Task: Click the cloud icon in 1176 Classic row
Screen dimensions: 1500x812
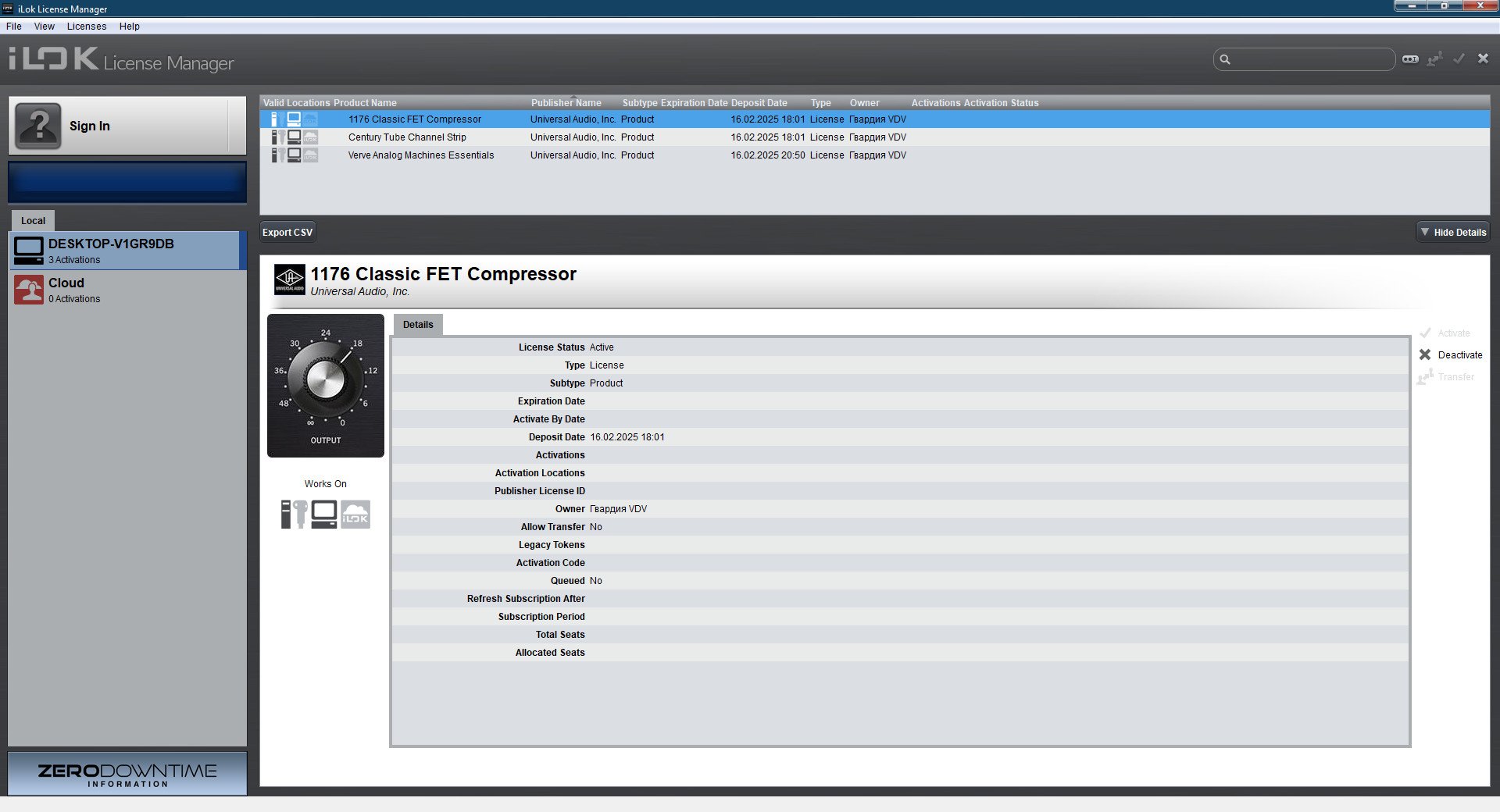Action: point(310,119)
